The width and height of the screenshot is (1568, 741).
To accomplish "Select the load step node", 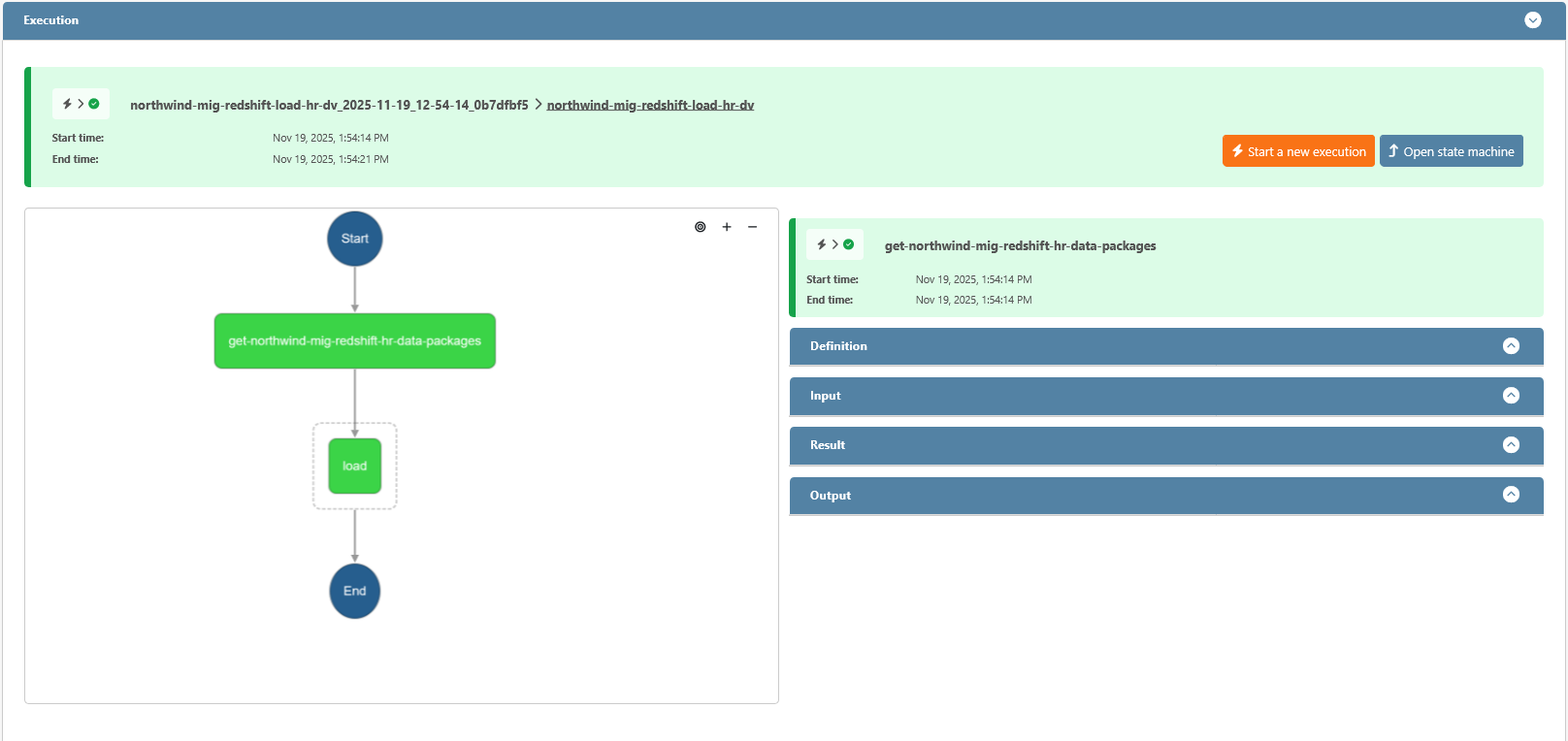I will tap(355, 466).
